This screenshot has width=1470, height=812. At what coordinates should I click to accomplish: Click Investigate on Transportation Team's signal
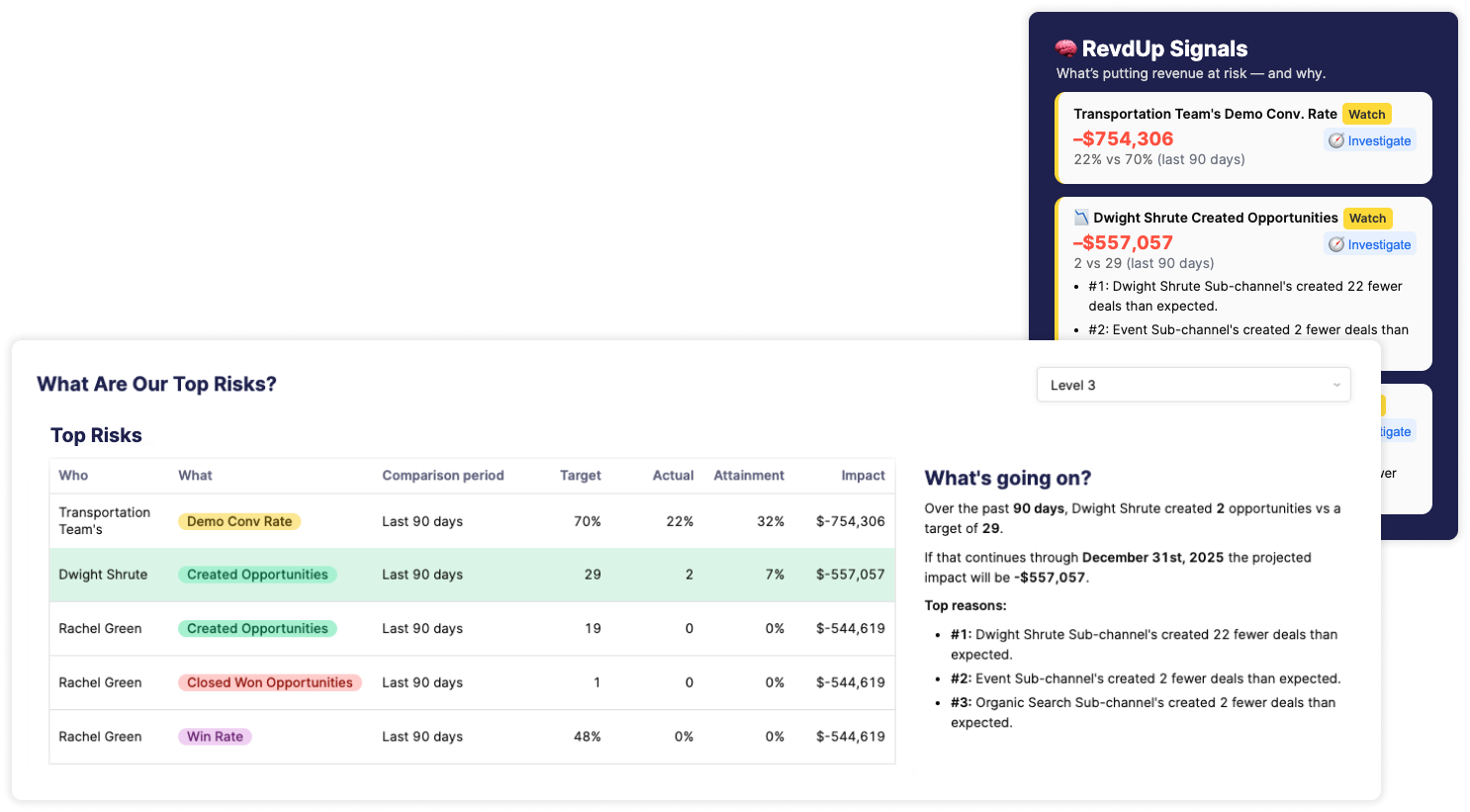[x=1378, y=140]
